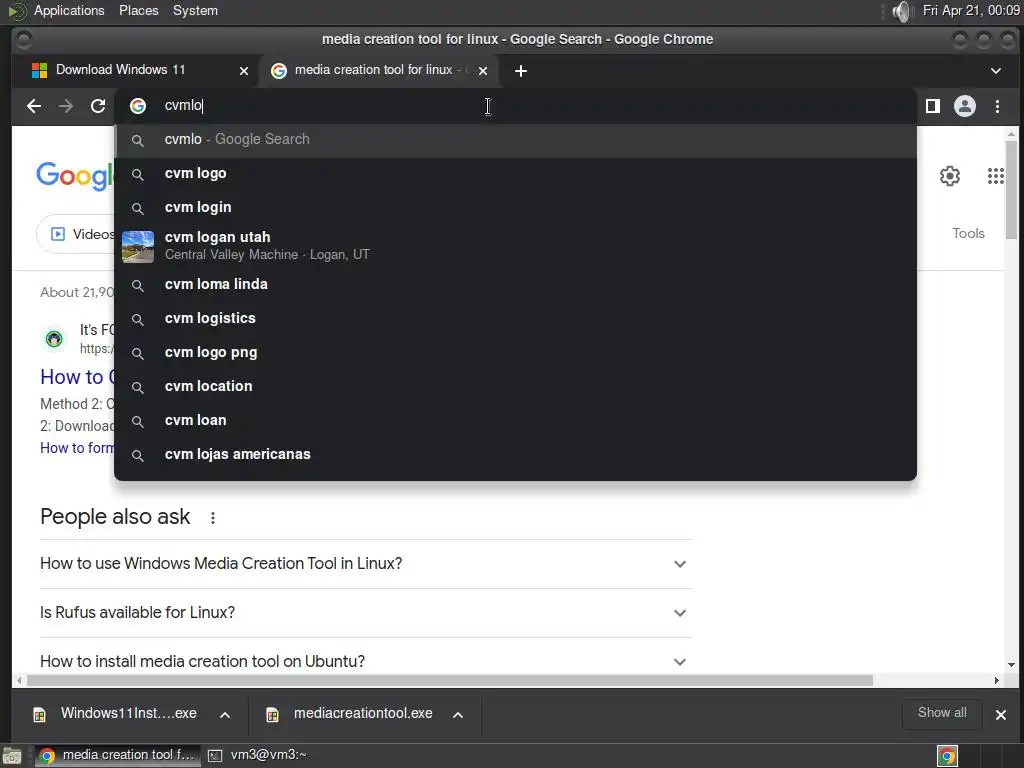The image size is (1024, 768).
Task: Switch to the Download Windows 11 tab
Action: [135, 70]
